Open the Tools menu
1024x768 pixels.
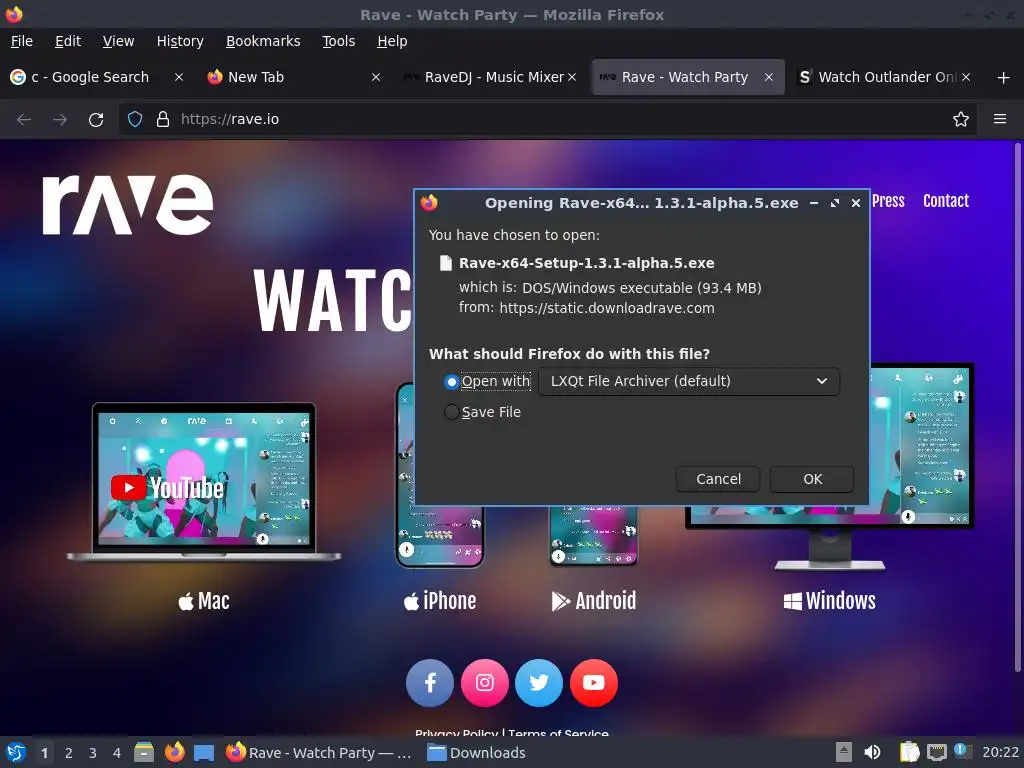point(338,41)
